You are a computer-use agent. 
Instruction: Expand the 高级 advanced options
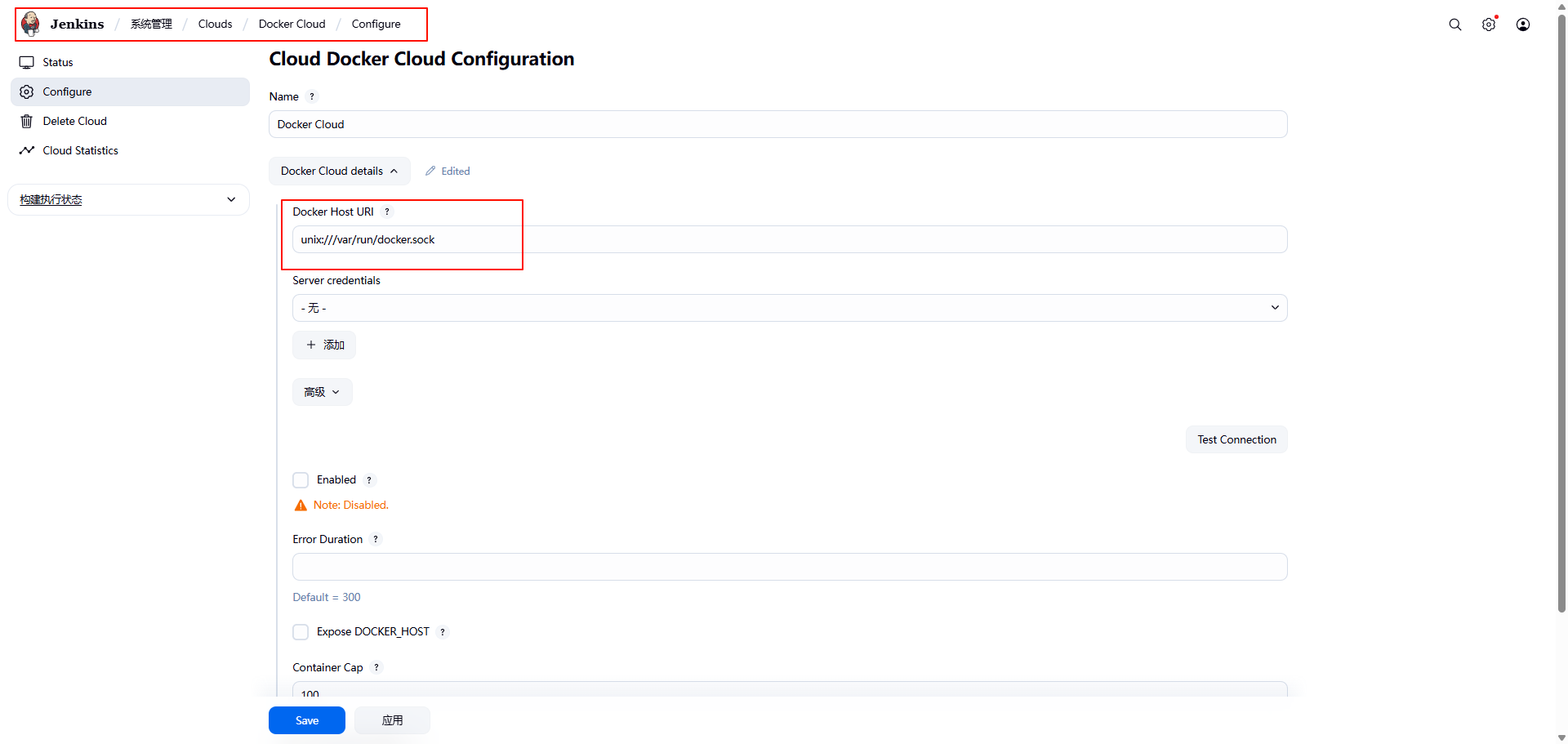(x=323, y=392)
